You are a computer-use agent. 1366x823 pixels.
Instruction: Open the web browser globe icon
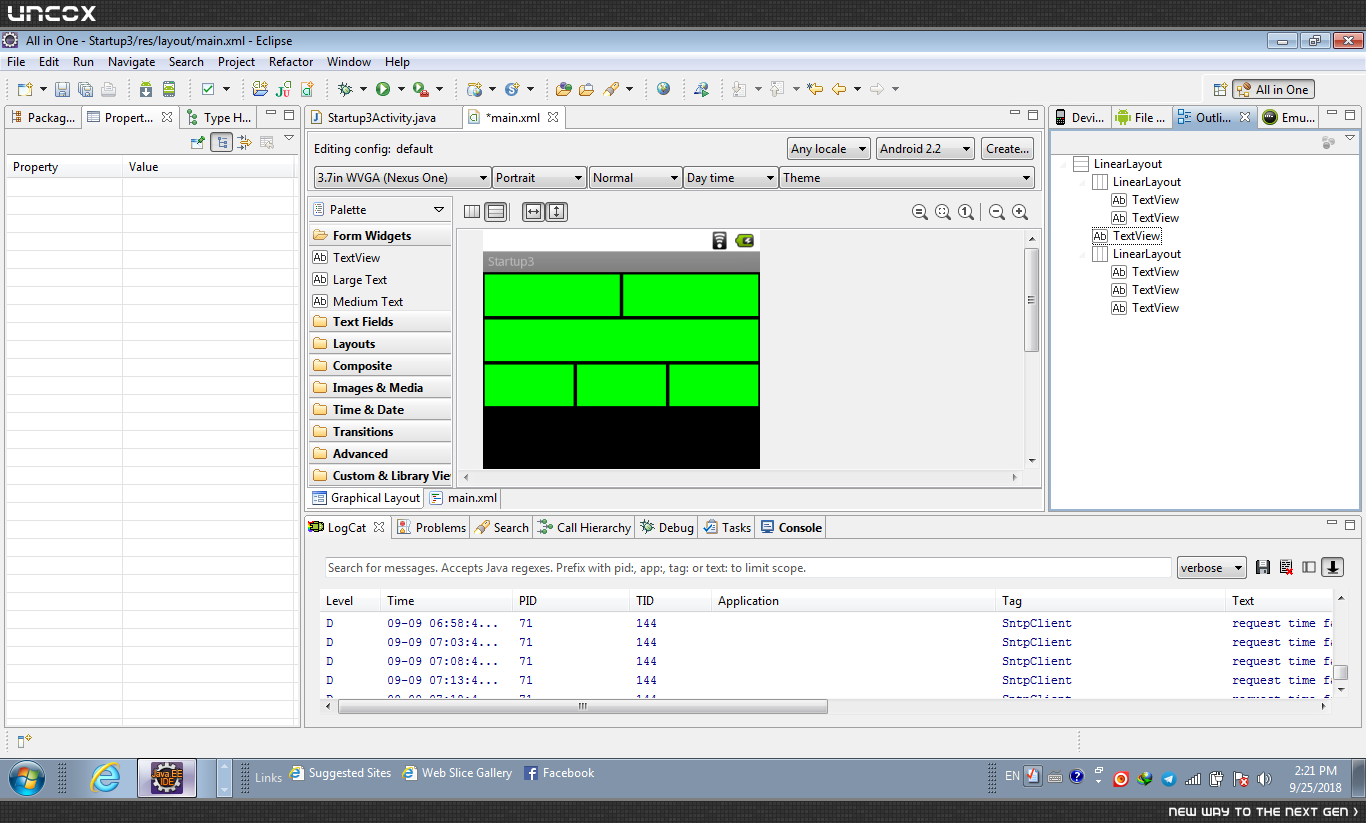(664, 89)
